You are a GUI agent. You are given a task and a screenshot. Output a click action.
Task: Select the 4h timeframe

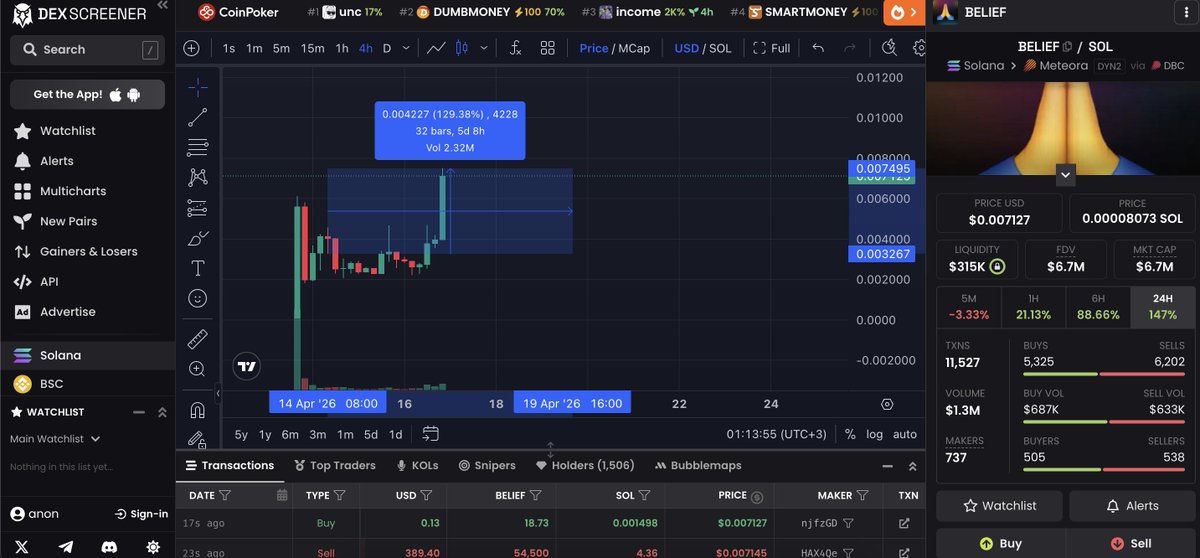(x=366, y=48)
